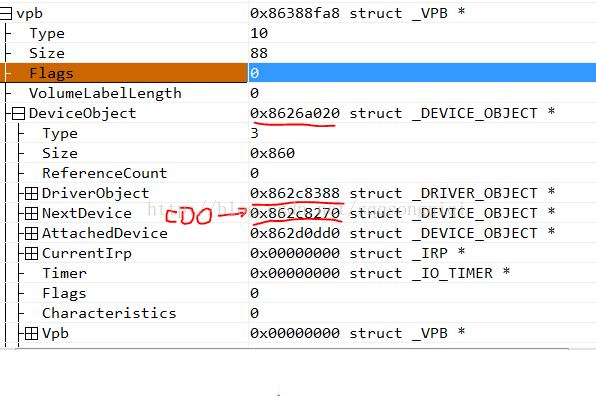Viewport: 596px width, 396px height.
Task: Click the value 0x00000000 struct _IO_TIMER *
Action: pyautogui.click(x=380, y=273)
